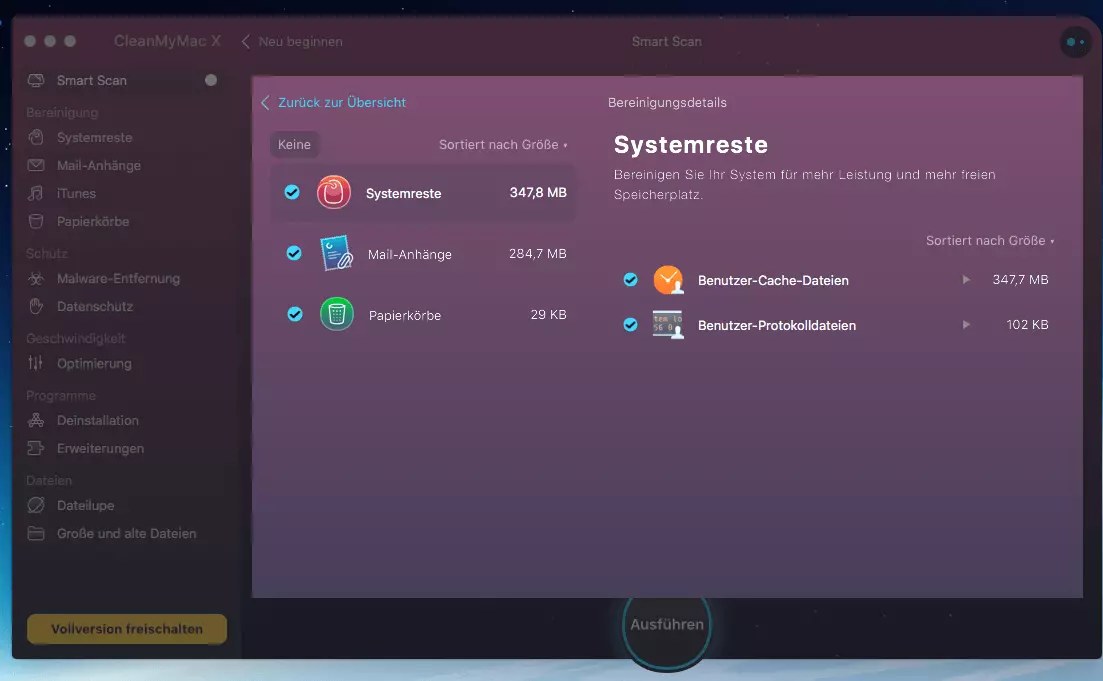The width and height of the screenshot is (1103, 681).
Task: Click the red Systemreste list icon
Action: (x=333, y=192)
